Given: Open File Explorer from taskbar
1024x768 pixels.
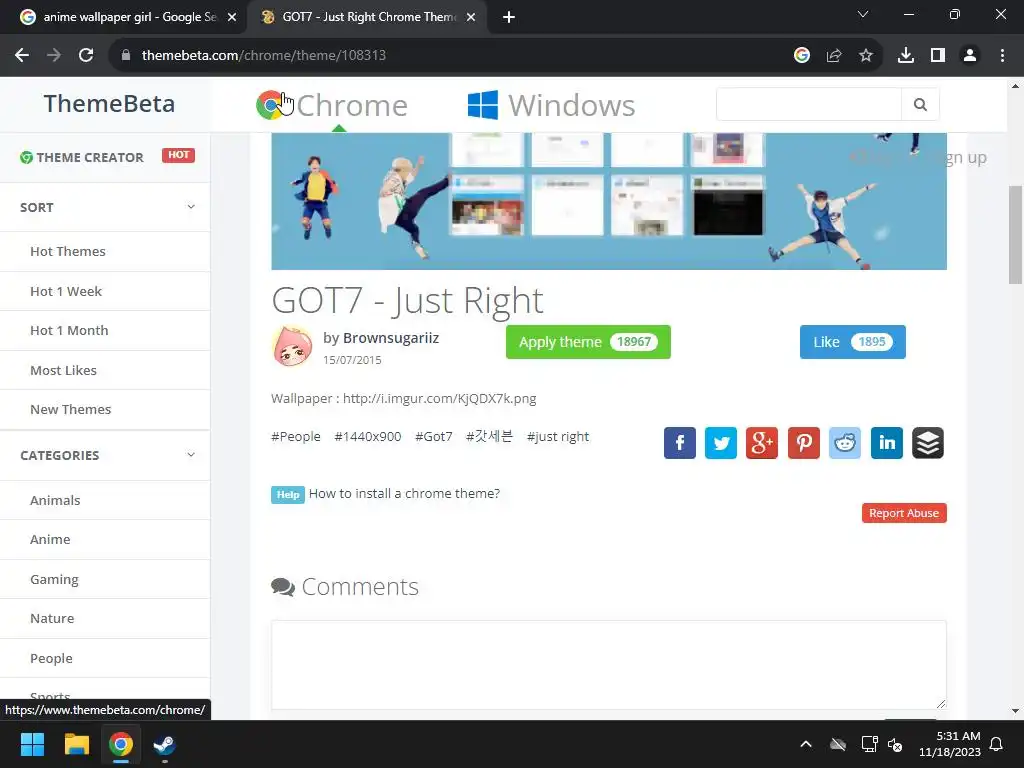Looking at the screenshot, I should [76, 744].
